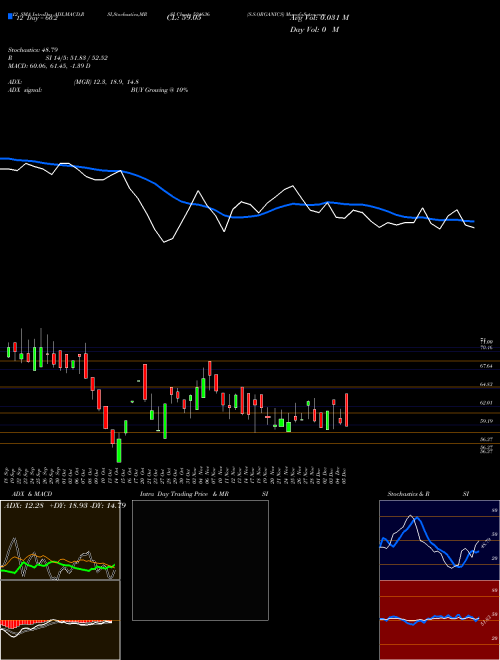Screen dimensions: 500x660
Task: Select the 'Day Vol: 0 M' text
Action: pyautogui.click(x=314, y=30)
